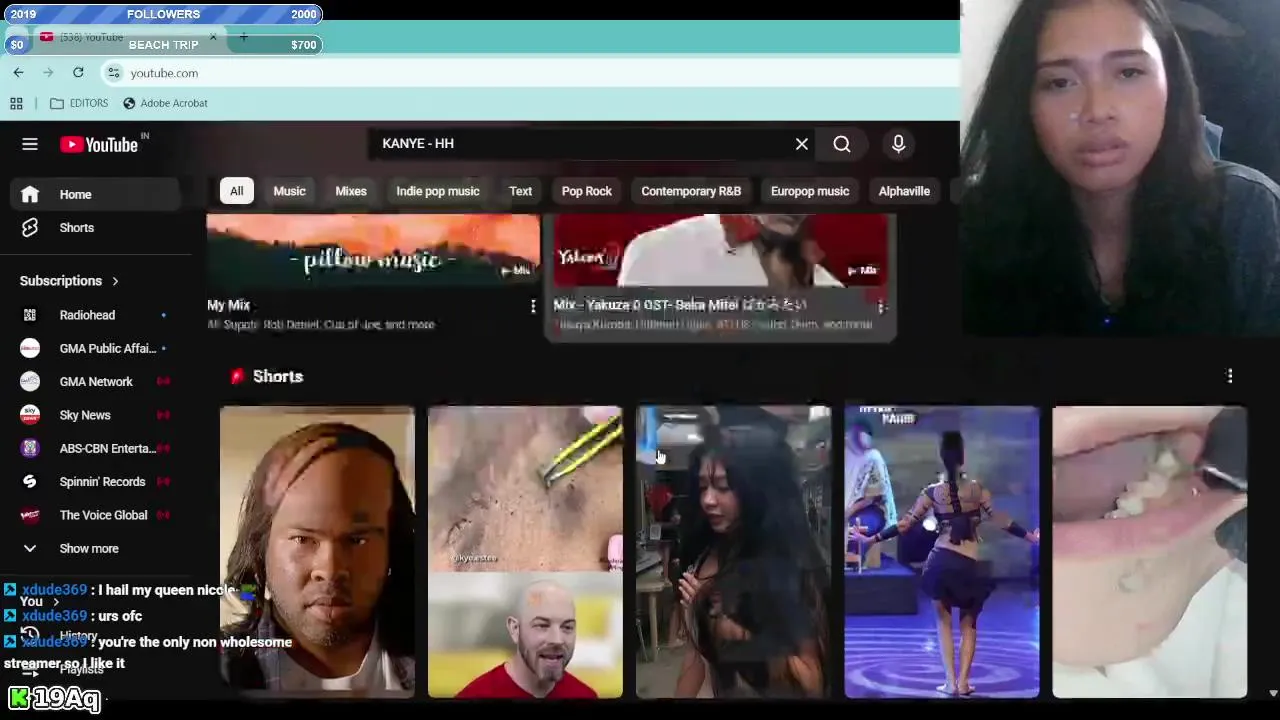Select the Text filter chip
This screenshot has width=1280, height=720.
[521, 191]
